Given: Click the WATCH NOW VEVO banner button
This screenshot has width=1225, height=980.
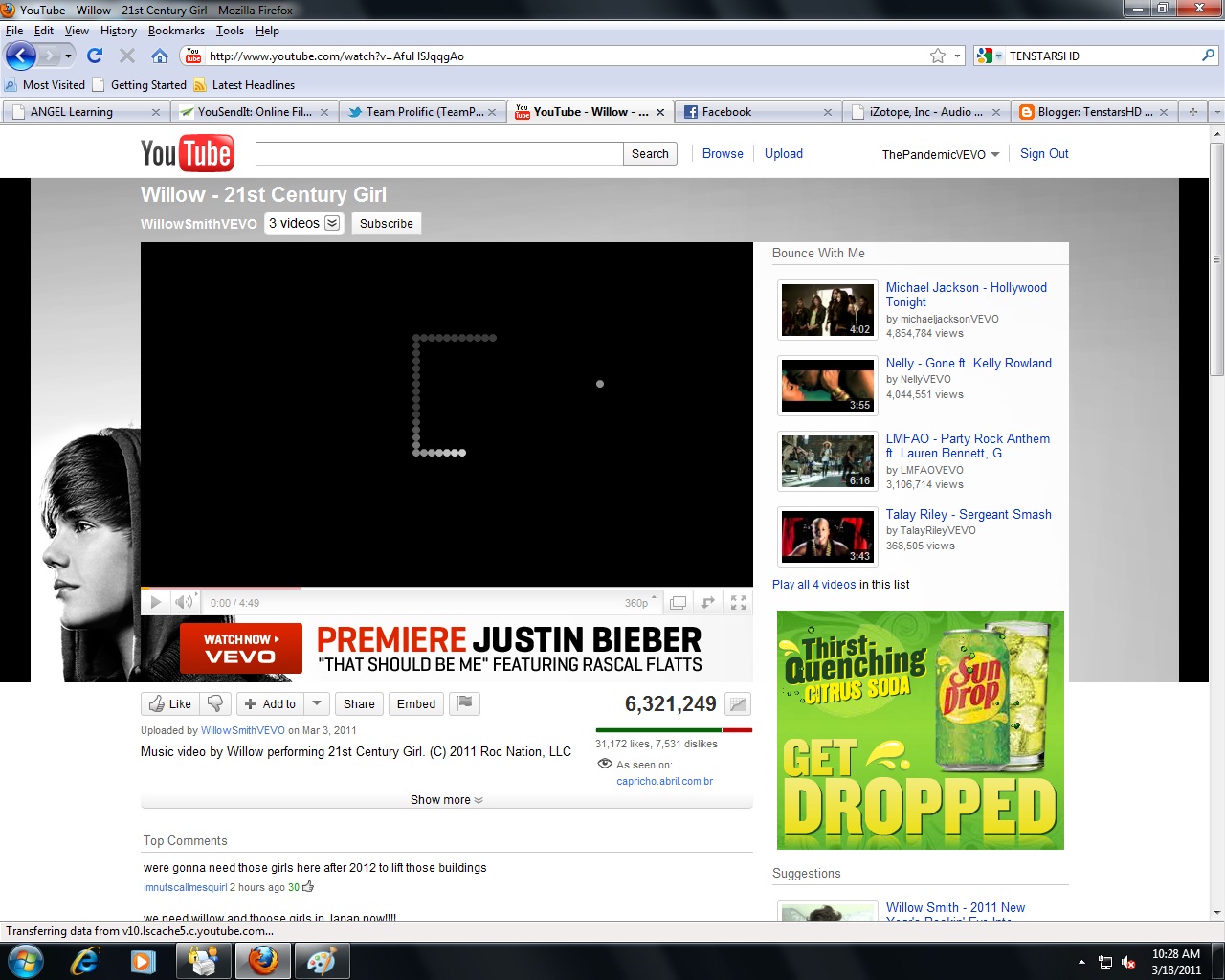Looking at the screenshot, I should coord(240,648).
